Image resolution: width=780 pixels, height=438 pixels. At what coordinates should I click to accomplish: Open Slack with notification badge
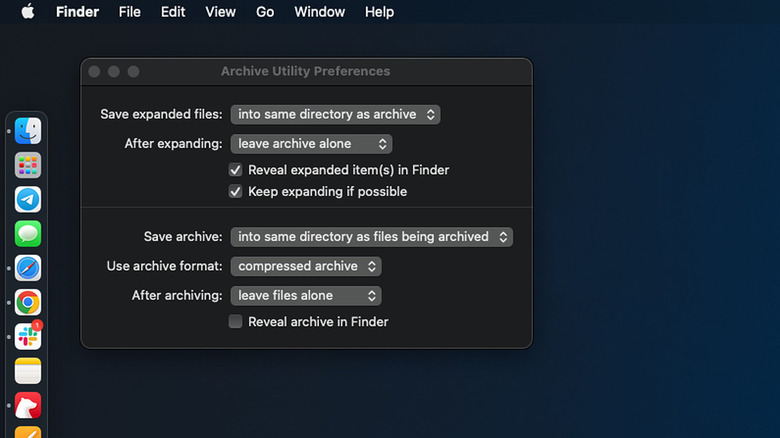[28, 337]
